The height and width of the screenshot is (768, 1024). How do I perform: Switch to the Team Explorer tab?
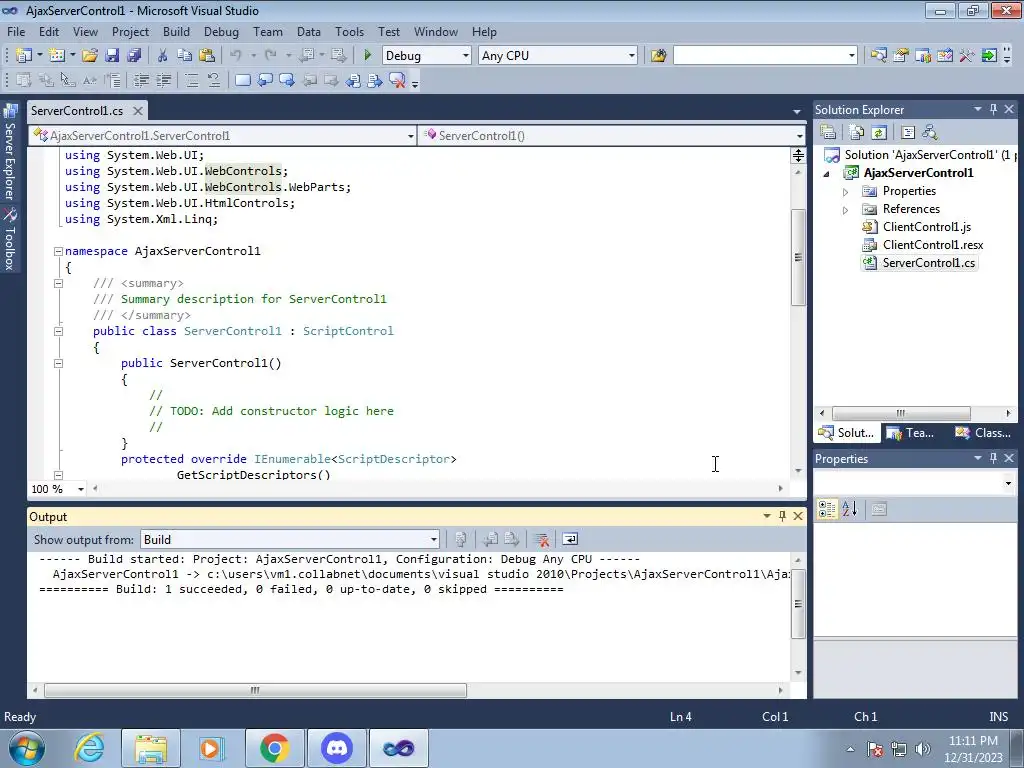click(911, 432)
